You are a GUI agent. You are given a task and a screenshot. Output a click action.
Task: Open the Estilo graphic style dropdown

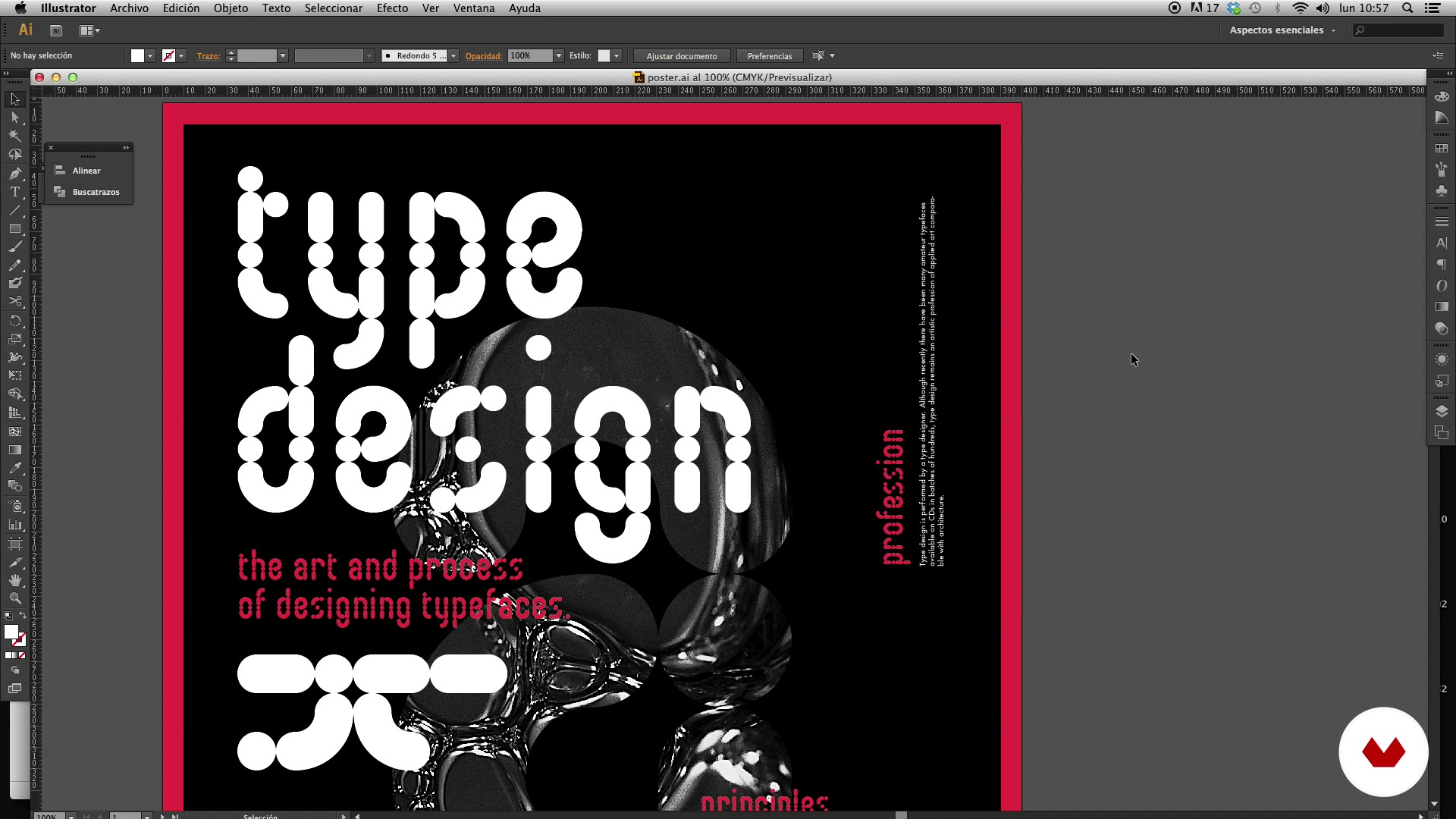pyautogui.click(x=617, y=56)
